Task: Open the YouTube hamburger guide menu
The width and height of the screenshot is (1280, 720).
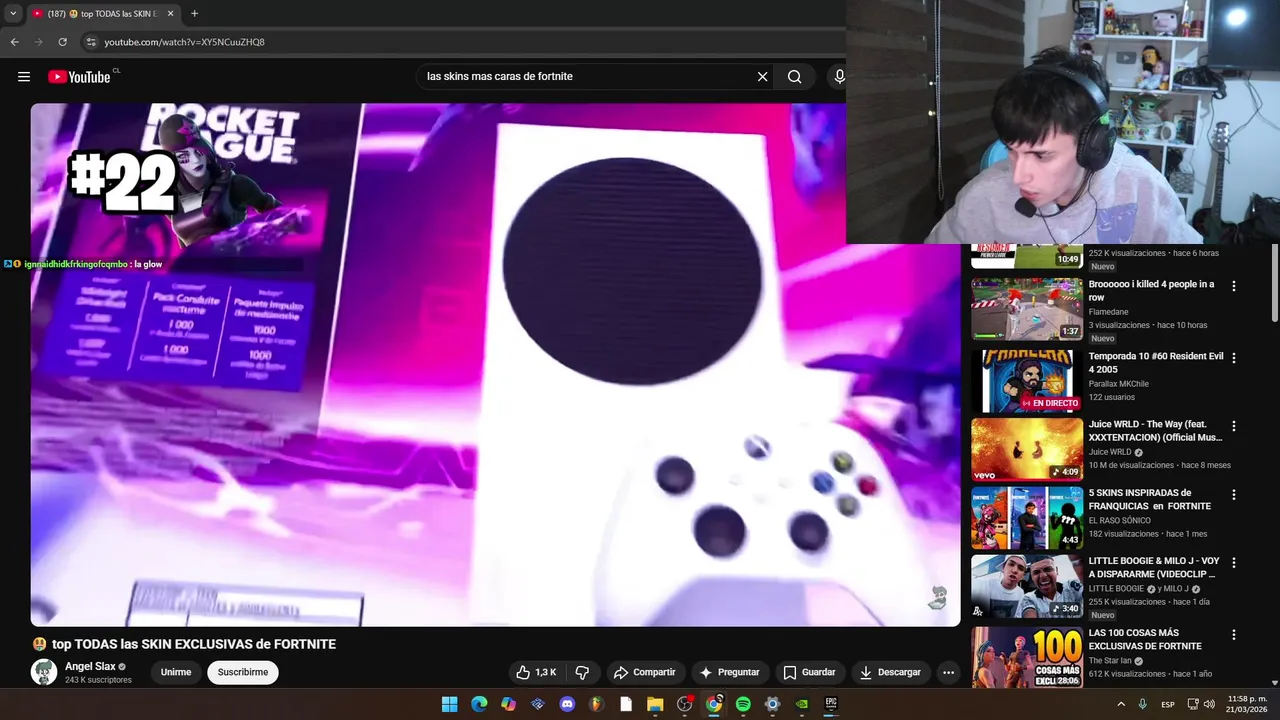Action: pyautogui.click(x=24, y=77)
